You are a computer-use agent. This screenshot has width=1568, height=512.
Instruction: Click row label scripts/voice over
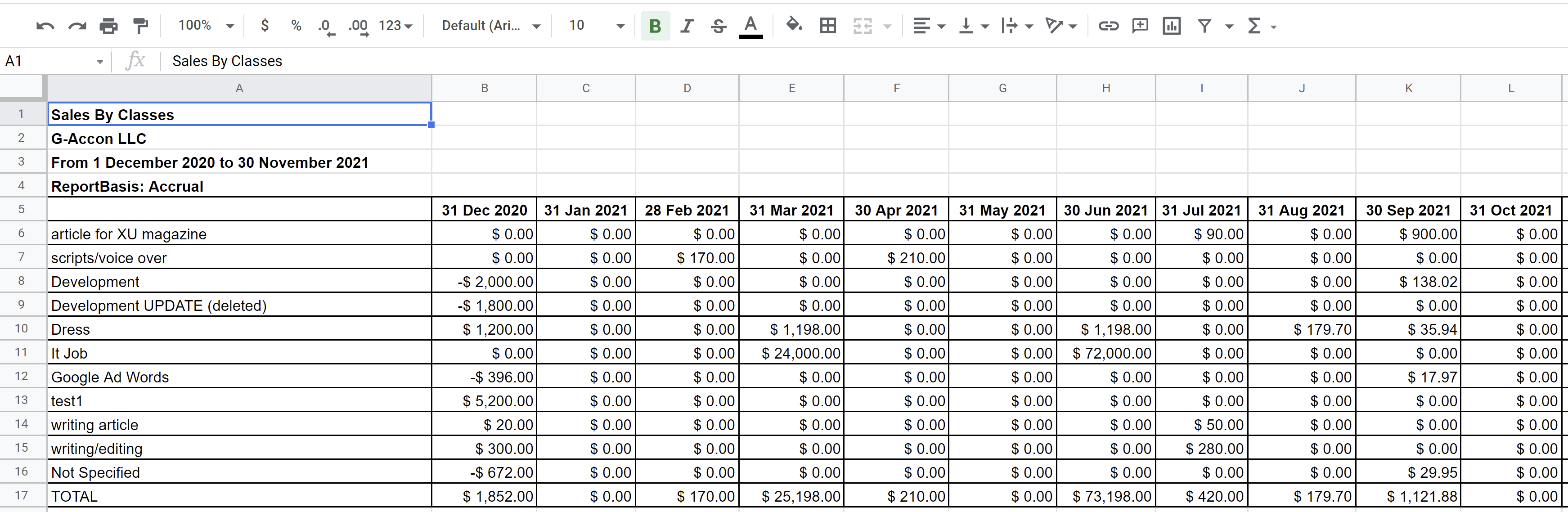pyautogui.click(x=239, y=257)
